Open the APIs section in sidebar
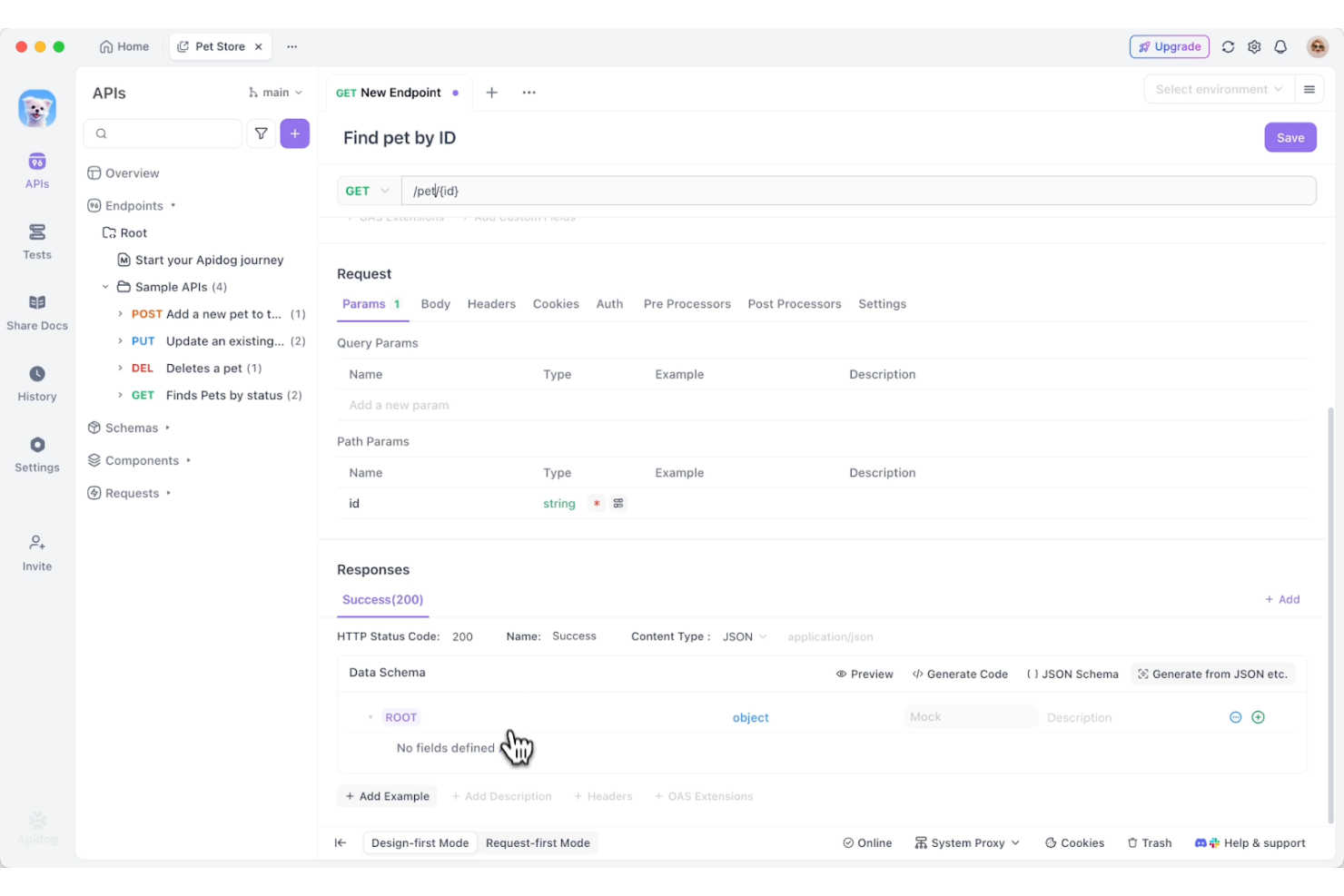The height and width of the screenshot is (896, 1344). coord(37,170)
